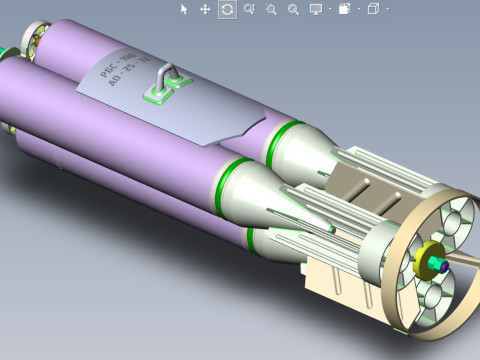The width and height of the screenshot is (480, 360).
Task: Click the wireframe box display style icon
Action: pos(373,9)
